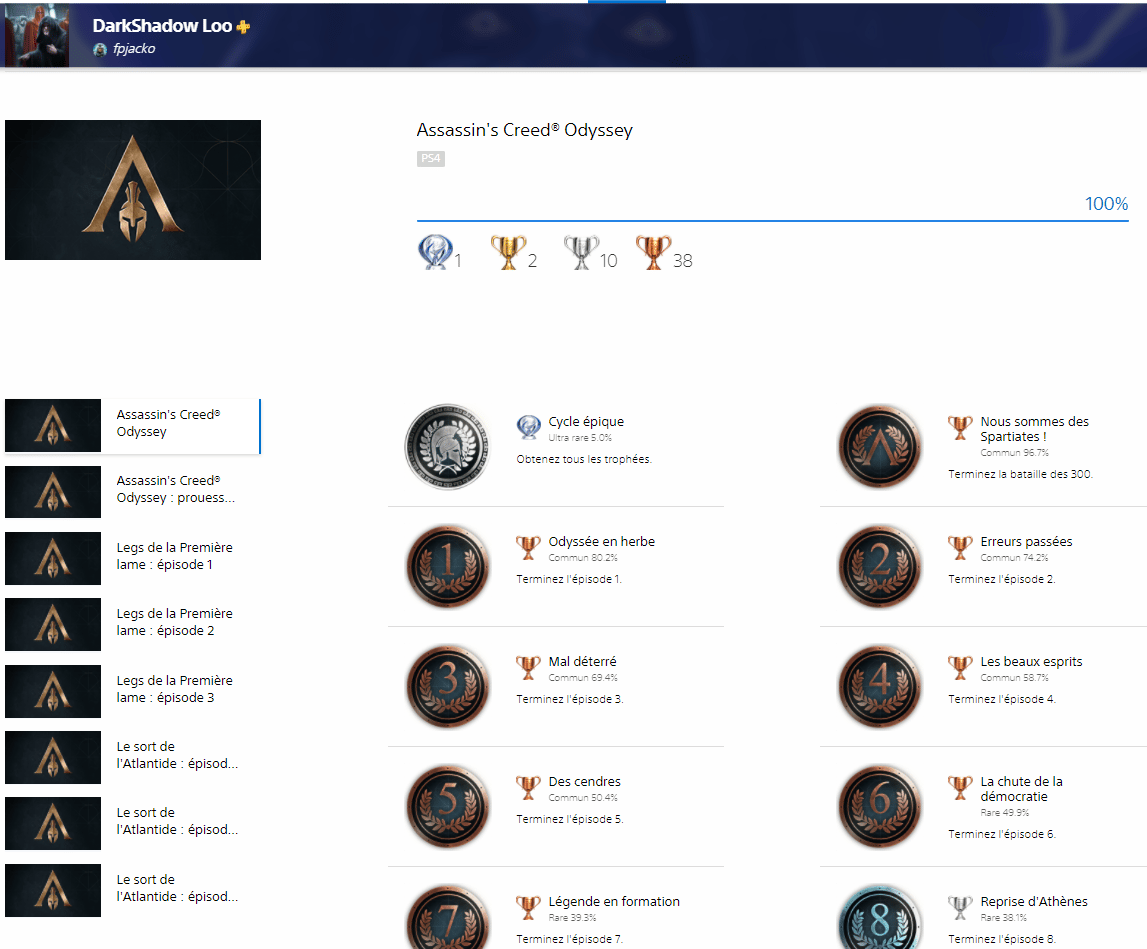Click the La chute de la démocratie title
Viewport: 1147px width, 949px height.
pyautogui.click(x=1021, y=789)
